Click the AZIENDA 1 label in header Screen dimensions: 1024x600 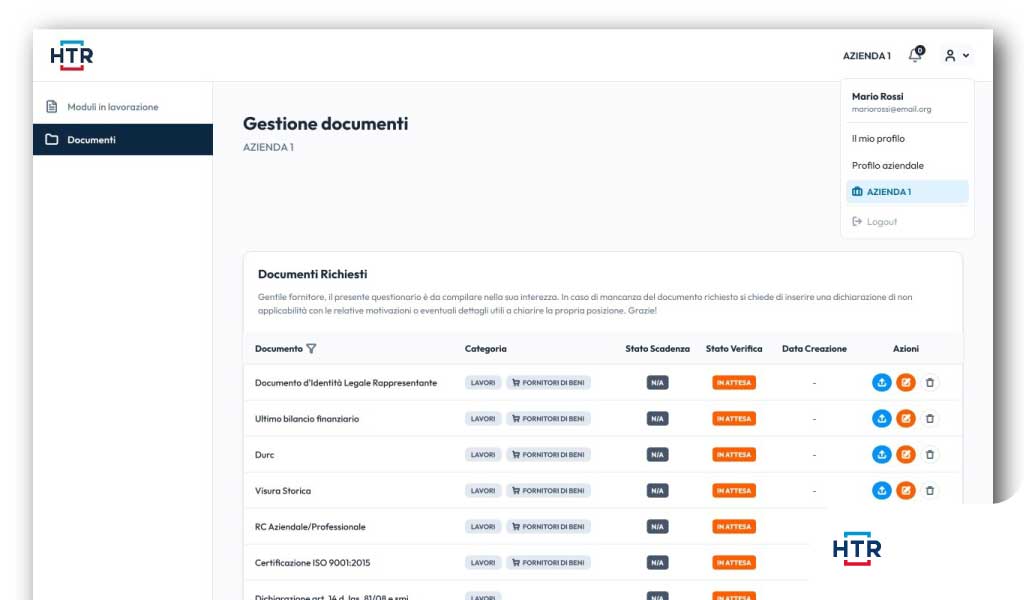point(867,56)
